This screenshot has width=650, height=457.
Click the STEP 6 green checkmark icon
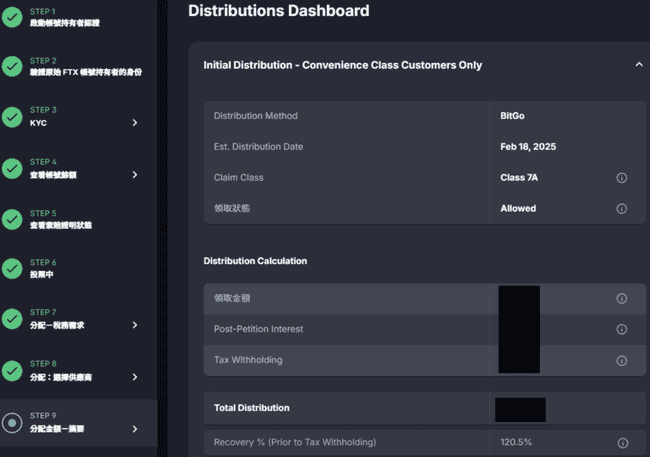[x=12, y=269]
